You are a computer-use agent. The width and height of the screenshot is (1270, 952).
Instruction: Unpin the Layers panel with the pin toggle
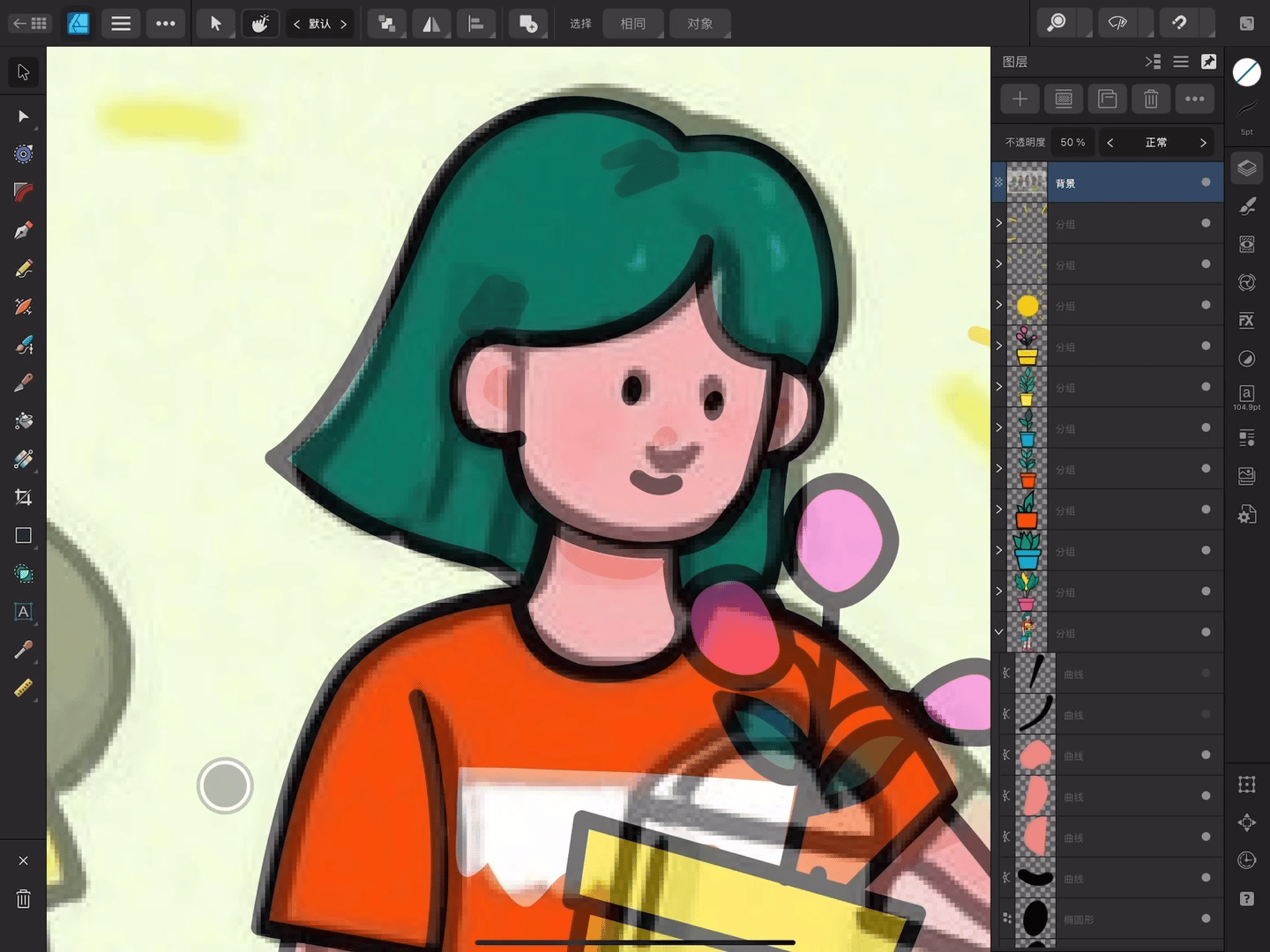(x=1209, y=62)
